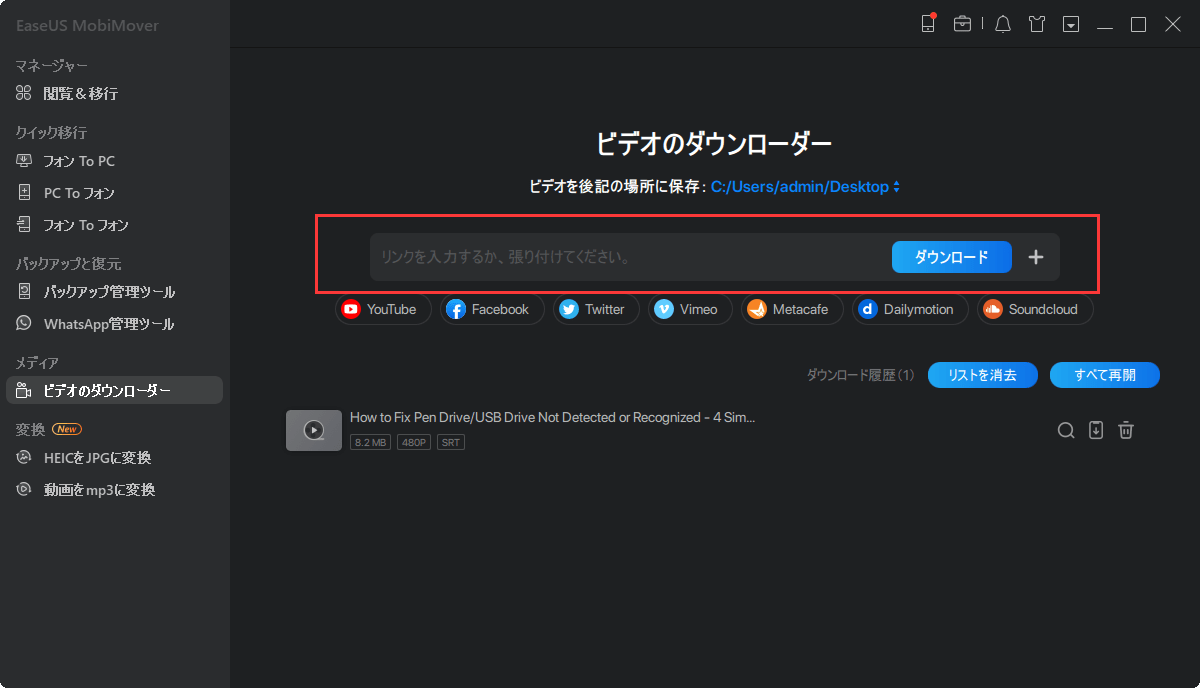
Task: Clear the history with リストを消去
Action: click(982, 375)
